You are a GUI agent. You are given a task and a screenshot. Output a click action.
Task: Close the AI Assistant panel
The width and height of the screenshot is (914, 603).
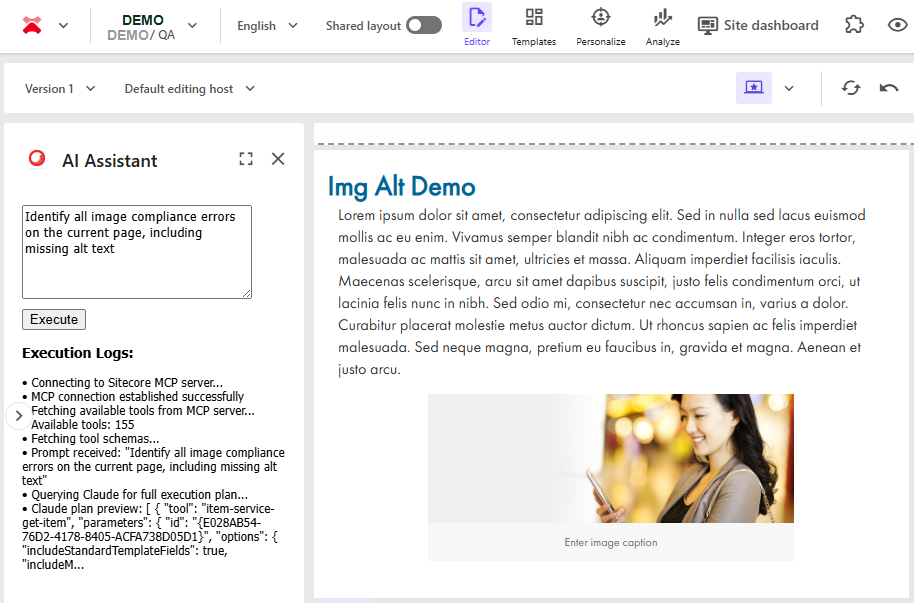click(278, 159)
